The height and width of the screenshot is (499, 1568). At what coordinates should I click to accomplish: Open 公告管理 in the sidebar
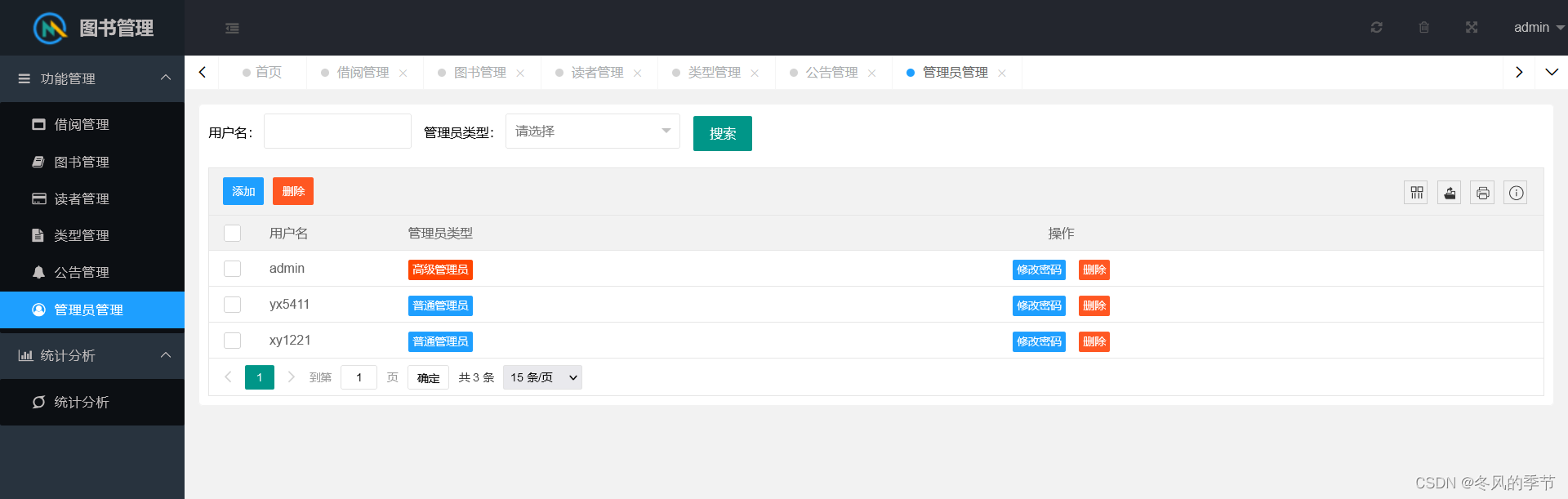coord(92,272)
